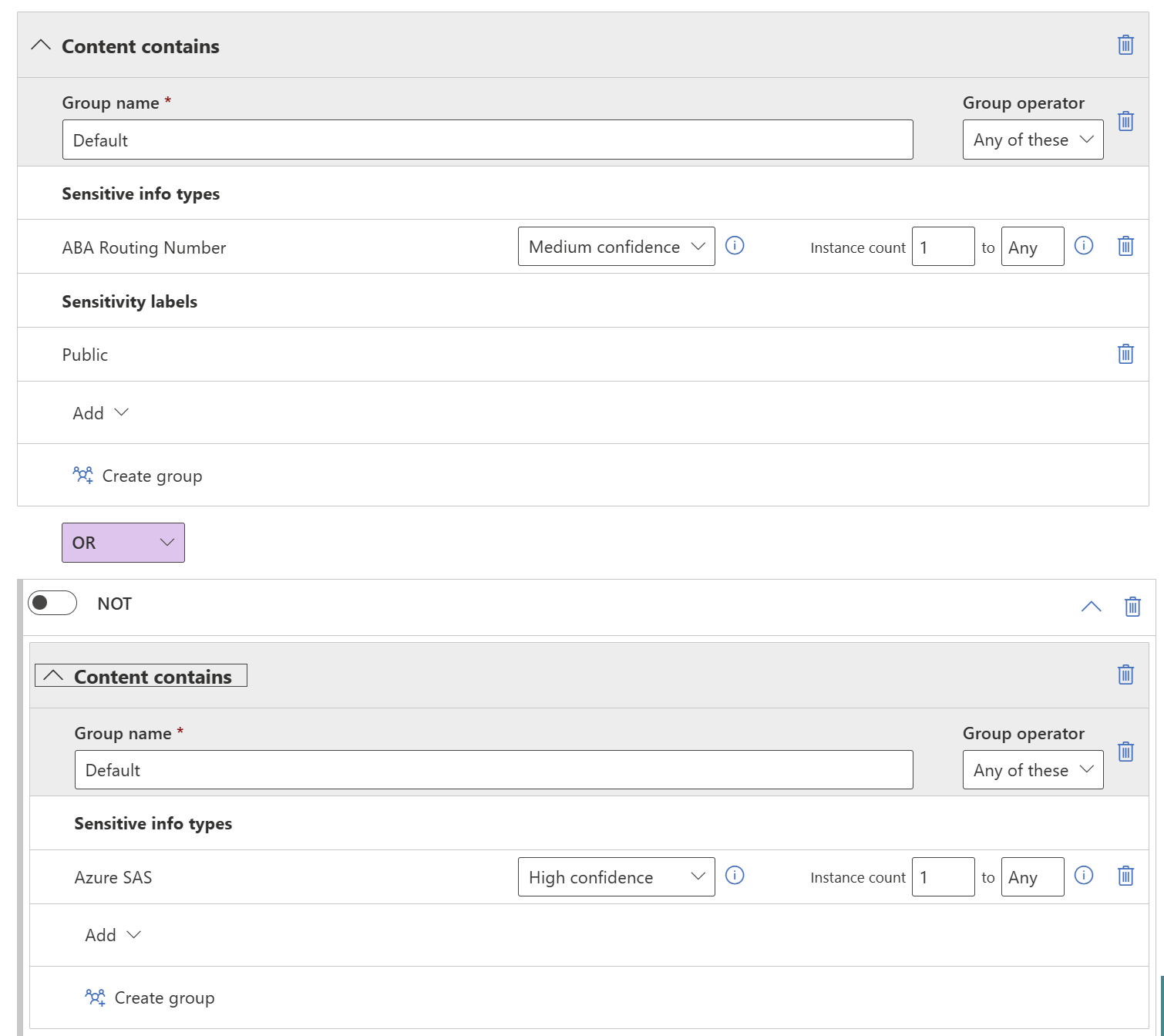
Task: Open the Medium confidence dropdown
Action: click(616, 246)
